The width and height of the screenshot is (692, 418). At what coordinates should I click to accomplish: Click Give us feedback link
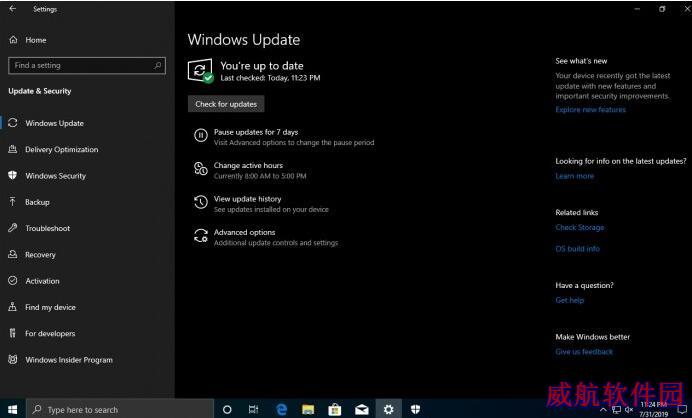tap(584, 352)
